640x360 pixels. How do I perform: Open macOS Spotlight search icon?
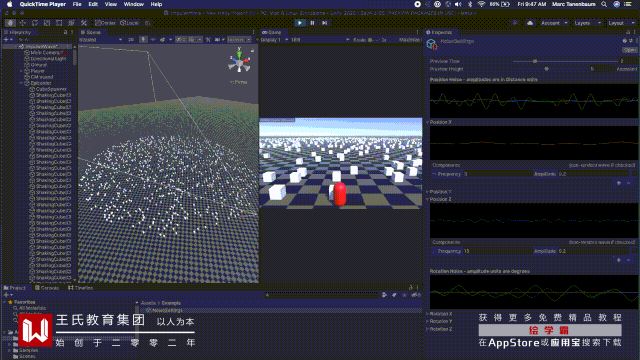pos(604,4)
